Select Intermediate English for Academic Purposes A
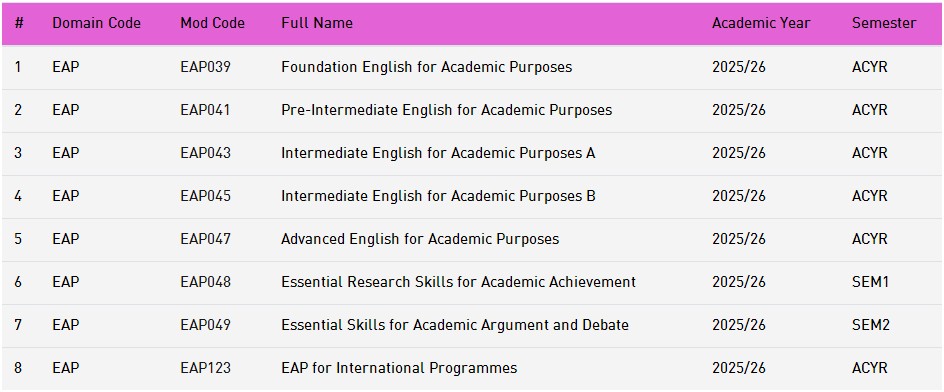 click(x=438, y=153)
